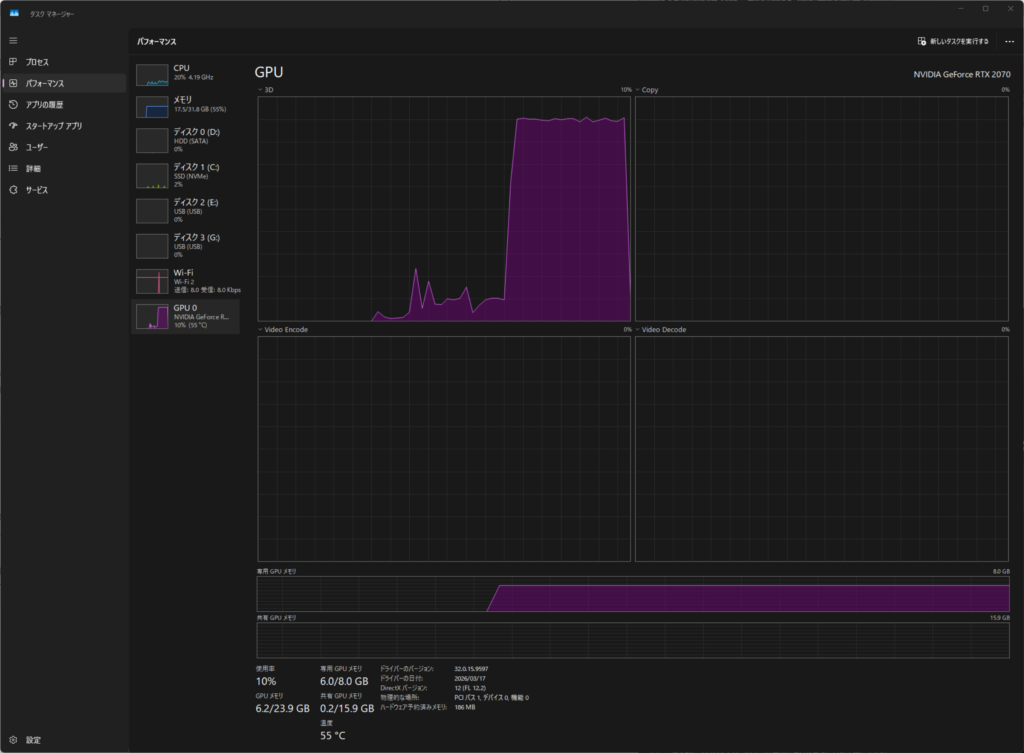Select the CPU performance entry
This screenshot has height=753, width=1024.
(x=186, y=74)
